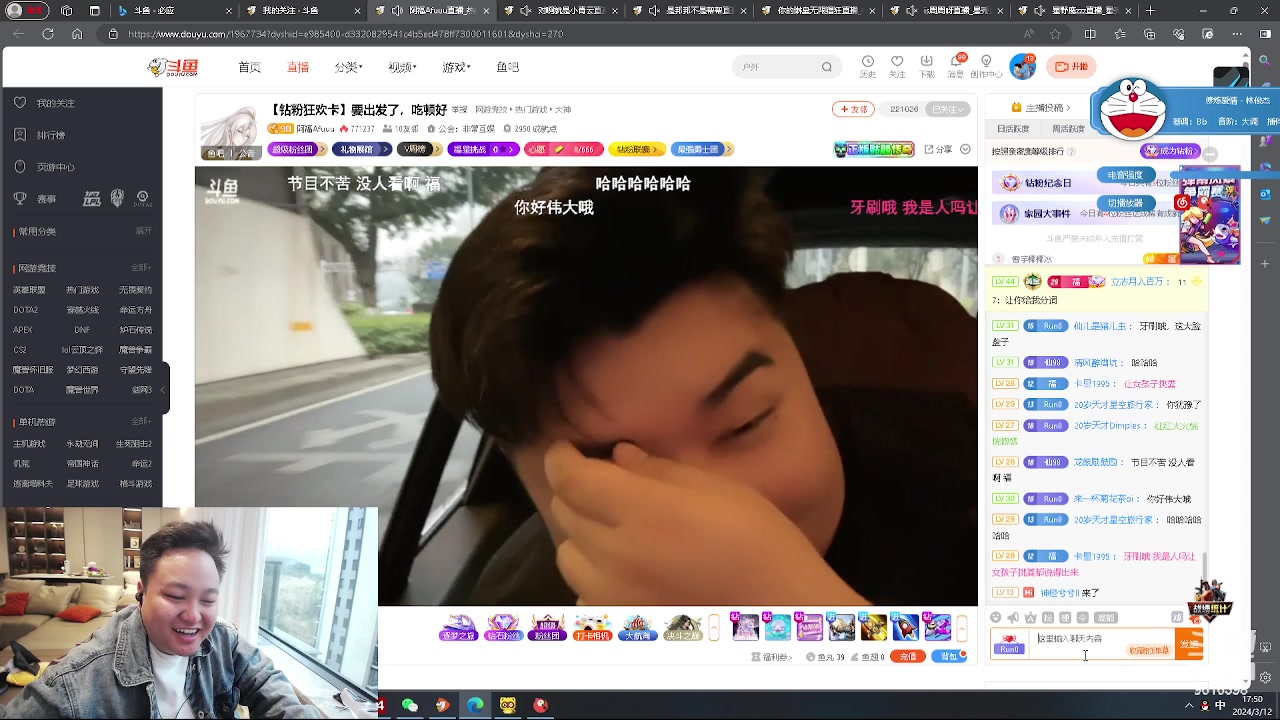Toggle the 滤 danmaku filter switch

(x=1178, y=617)
